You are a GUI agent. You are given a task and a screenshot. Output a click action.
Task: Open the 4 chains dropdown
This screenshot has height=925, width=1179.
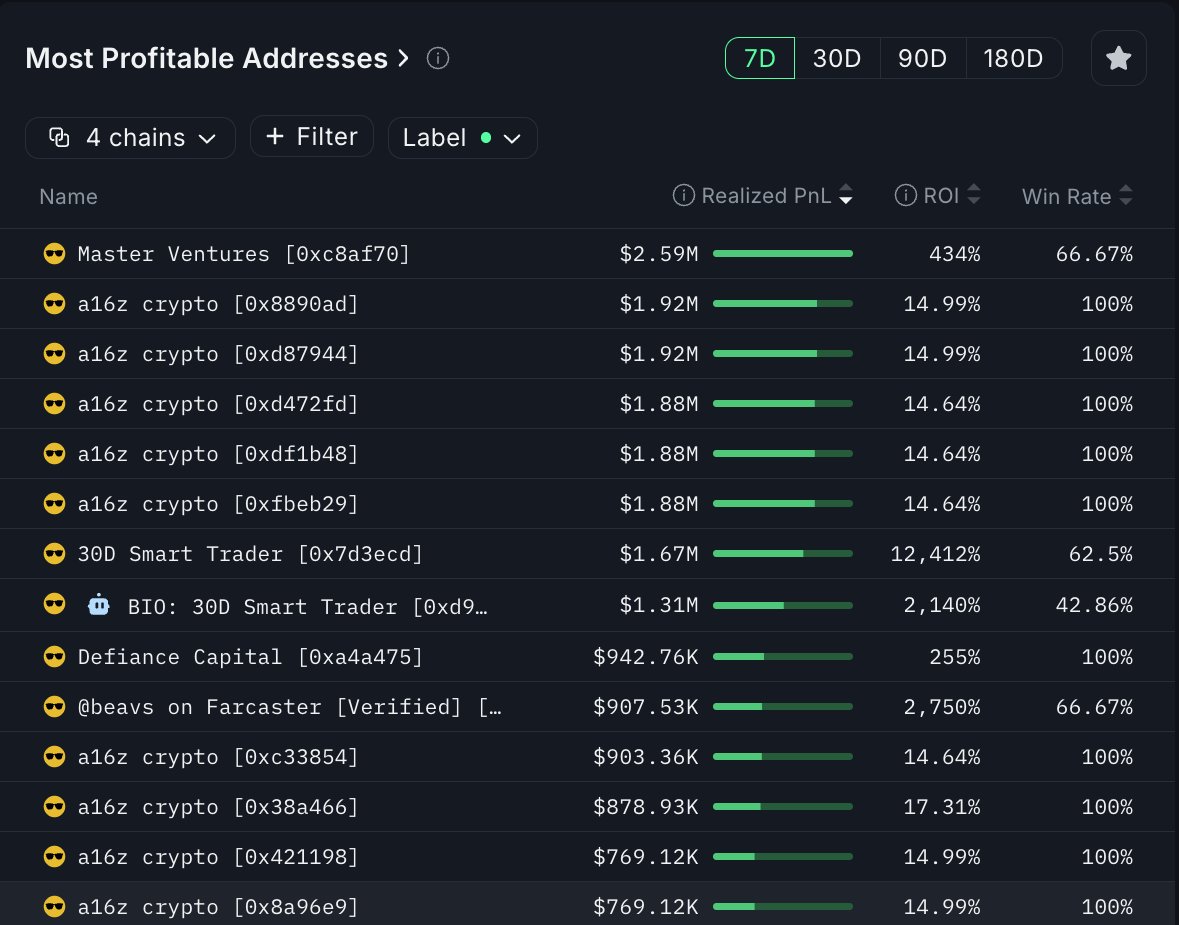point(130,138)
